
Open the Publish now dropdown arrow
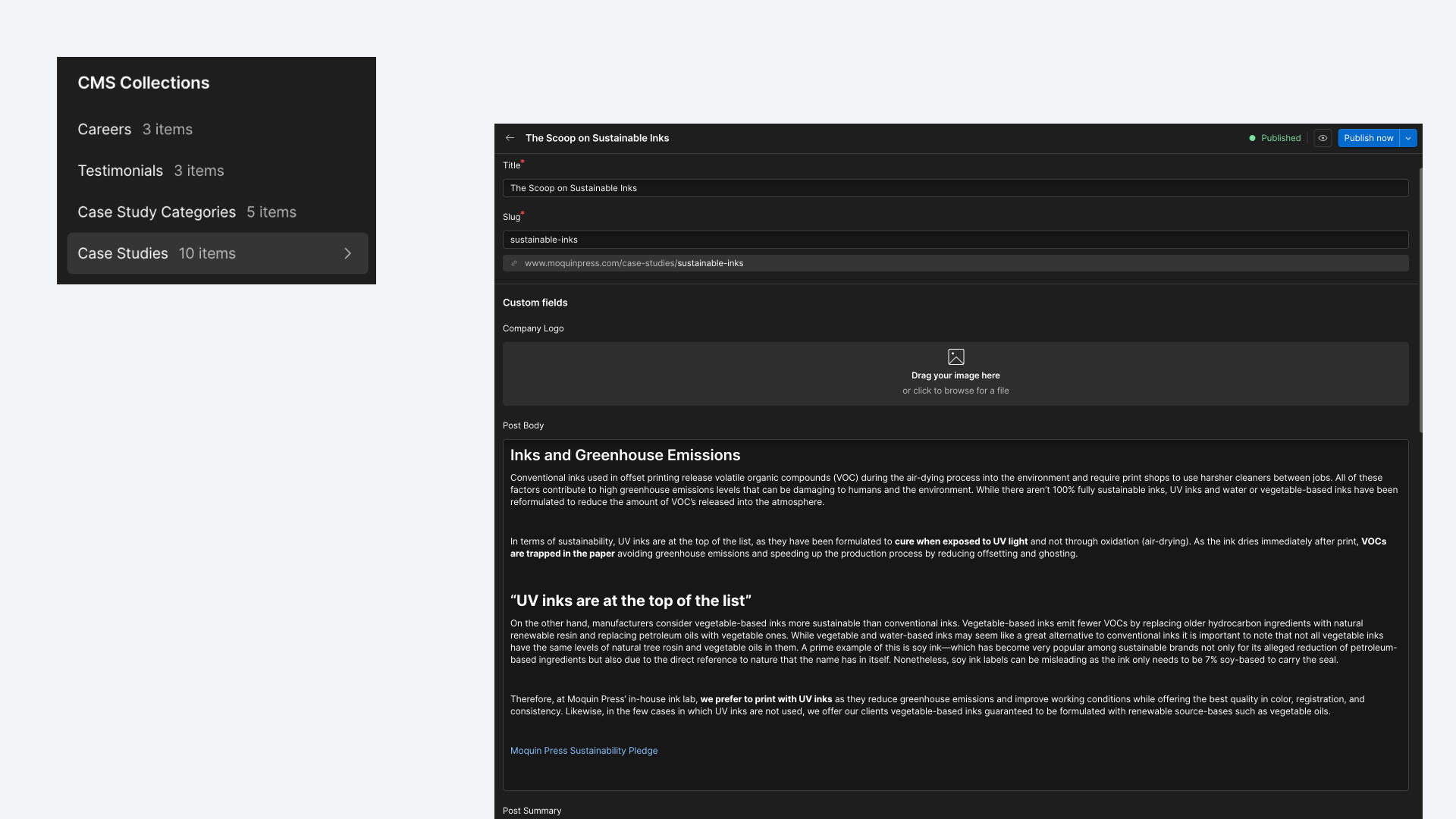point(1408,138)
